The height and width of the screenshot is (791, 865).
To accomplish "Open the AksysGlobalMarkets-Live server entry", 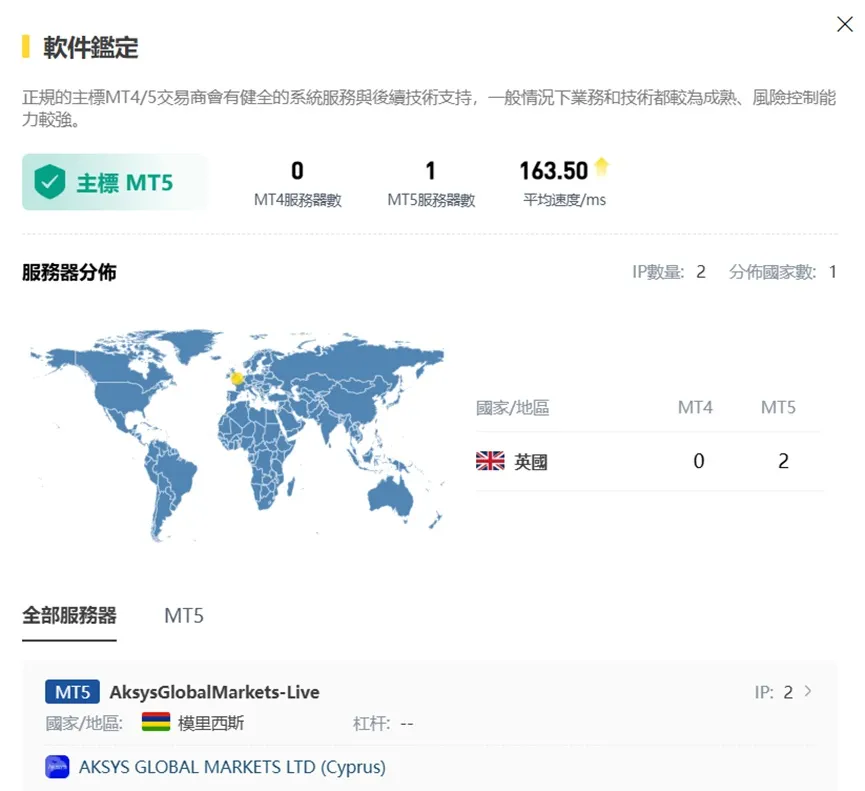I will 215,692.
